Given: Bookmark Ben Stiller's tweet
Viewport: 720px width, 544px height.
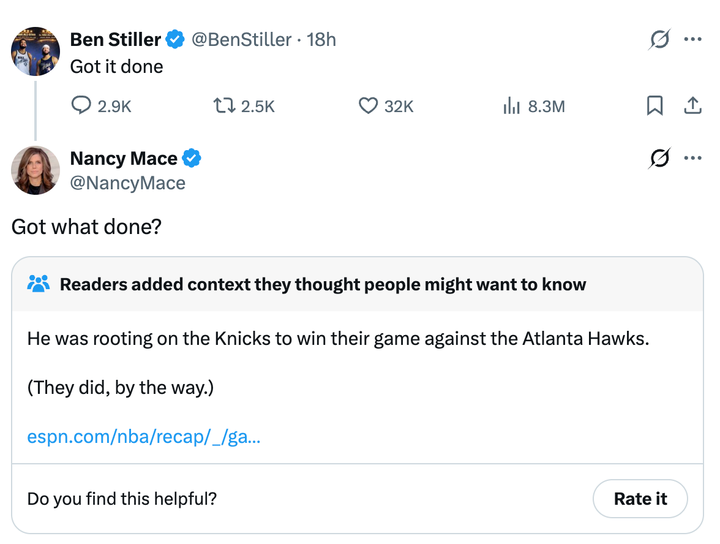Looking at the screenshot, I should pos(655,106).
